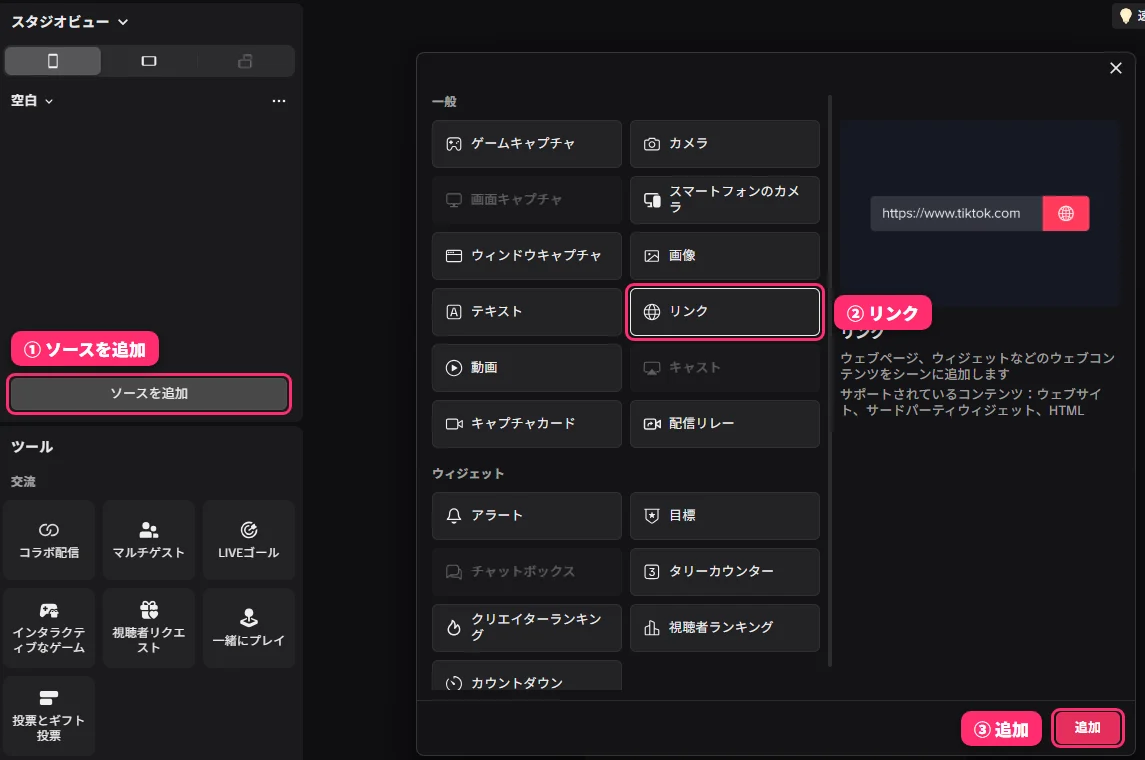Select リンク source
Image resolution: width=1145 pixels, height=760 pixels.
[724, 312]
